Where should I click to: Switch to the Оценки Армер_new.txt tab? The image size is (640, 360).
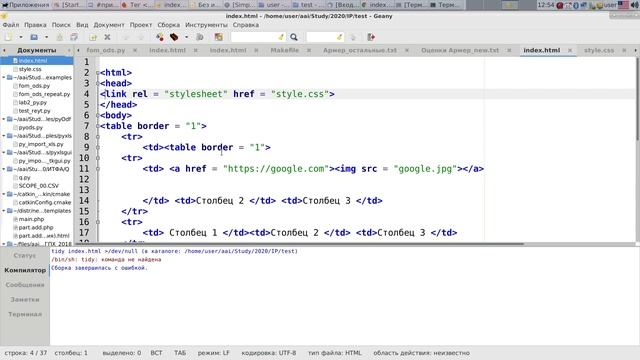click(x=460, y=50)
